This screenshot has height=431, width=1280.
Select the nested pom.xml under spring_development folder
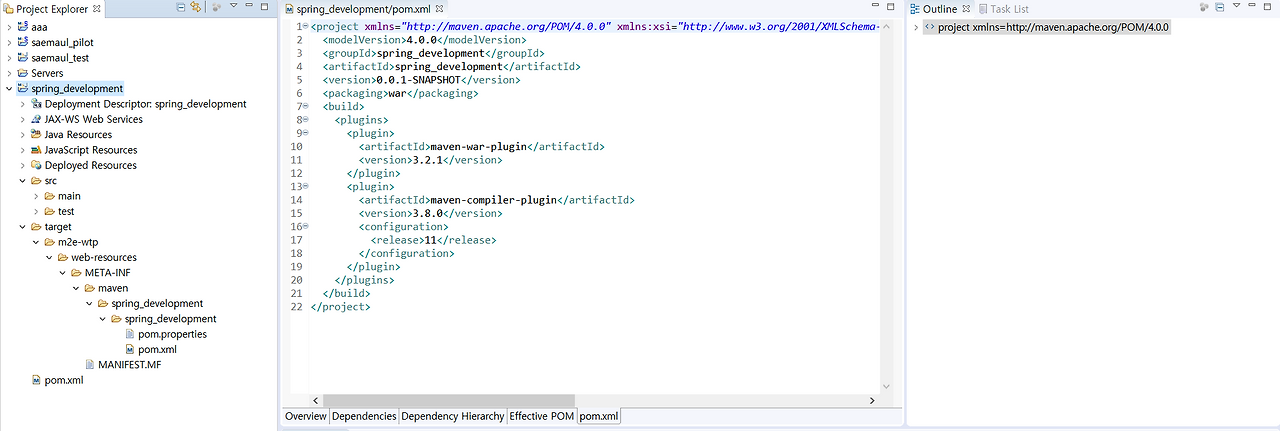(150, 349)
